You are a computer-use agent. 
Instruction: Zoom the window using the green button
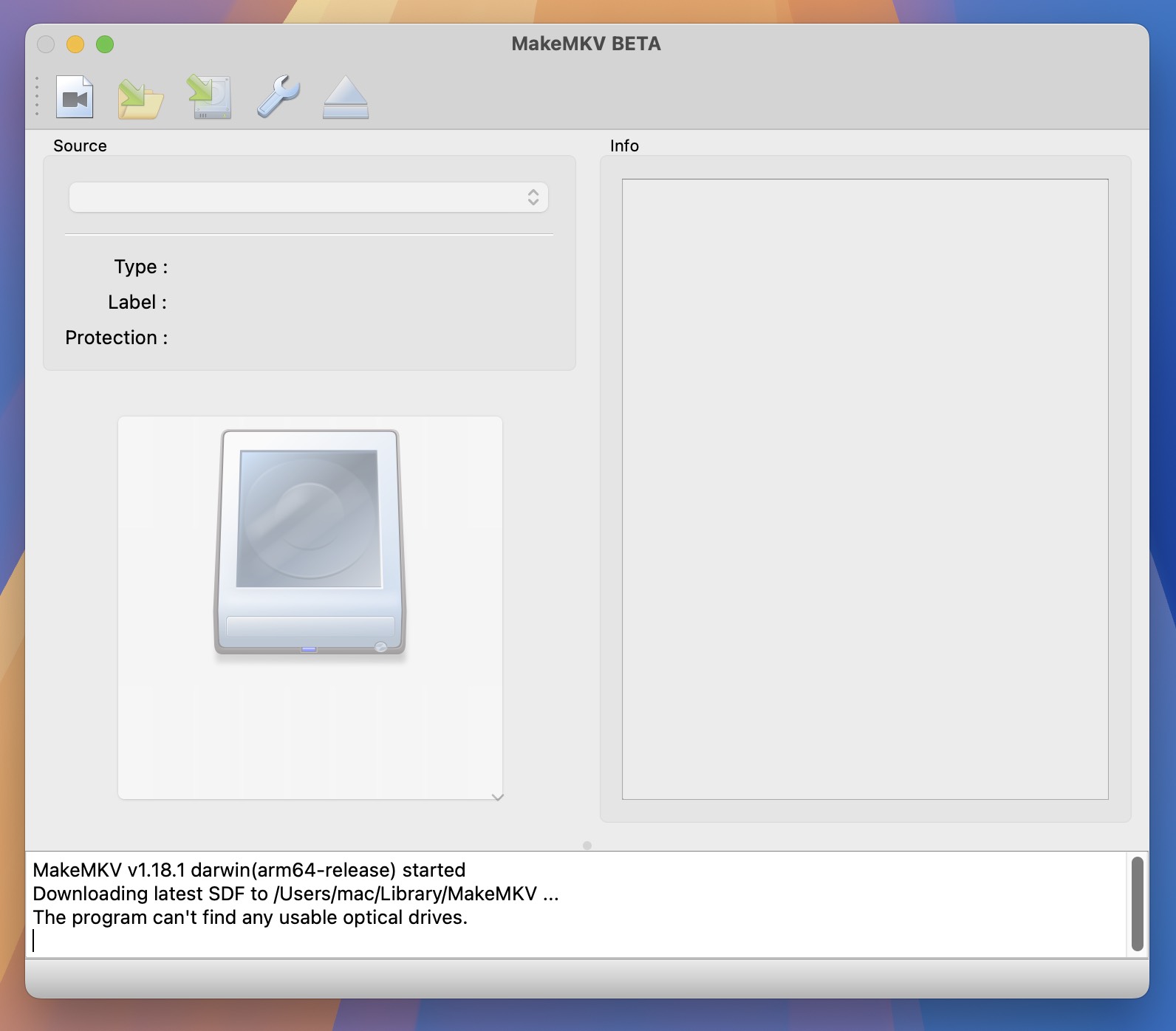(x=105, y=44)
